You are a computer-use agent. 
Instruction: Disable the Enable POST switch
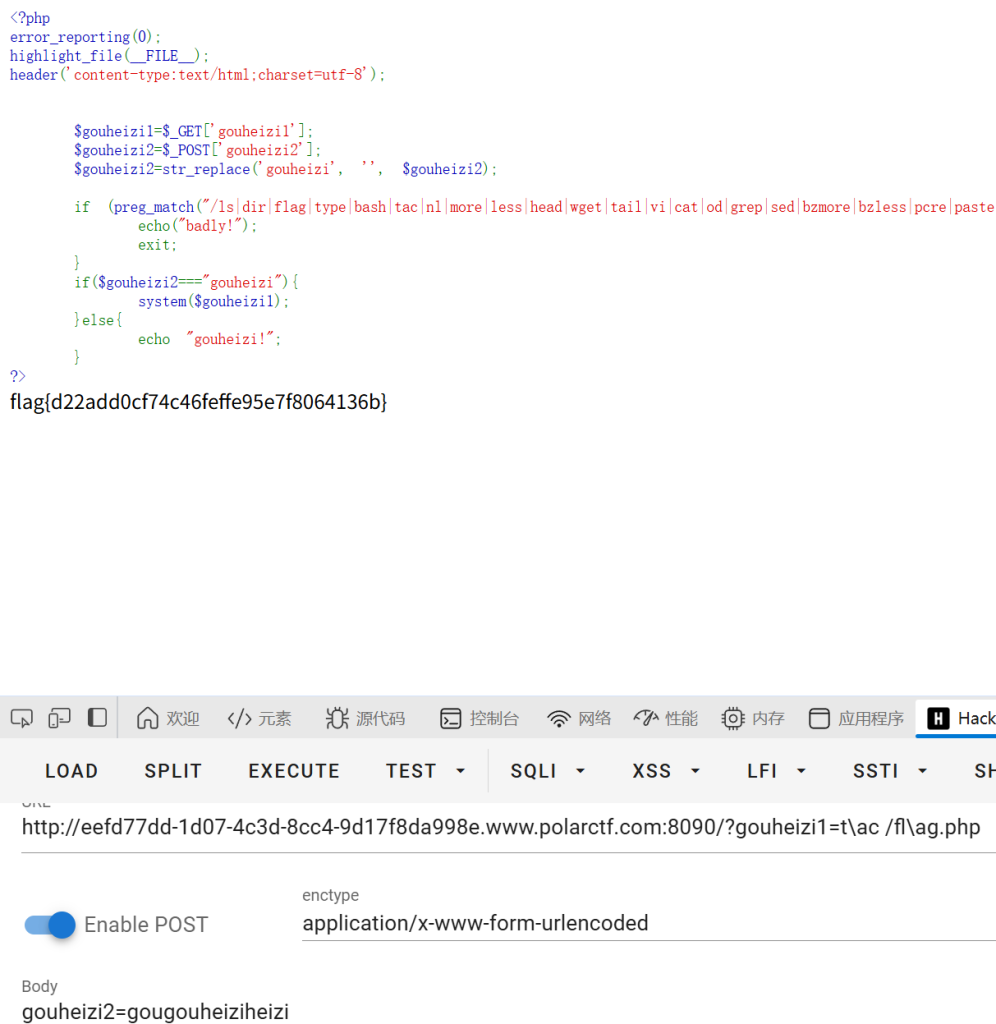coord(50,925)
